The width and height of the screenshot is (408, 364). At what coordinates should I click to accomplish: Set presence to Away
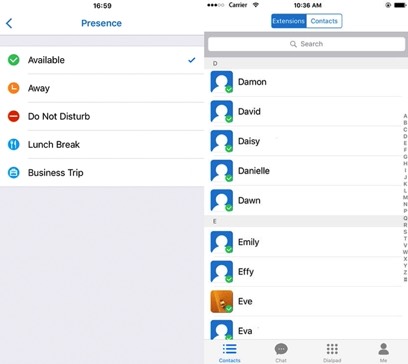(102, 88)
